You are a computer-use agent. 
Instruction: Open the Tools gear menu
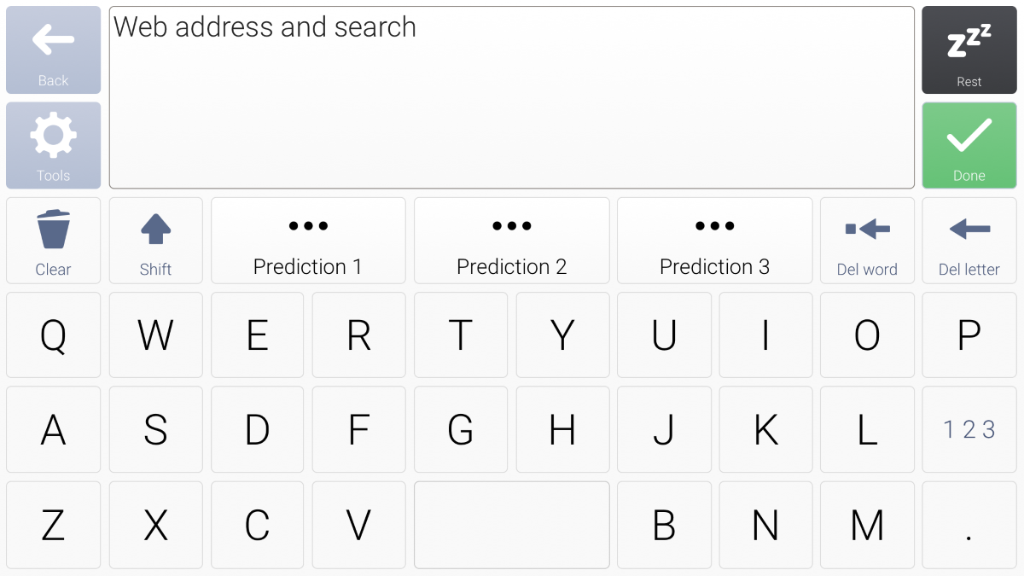pos(53,145)
